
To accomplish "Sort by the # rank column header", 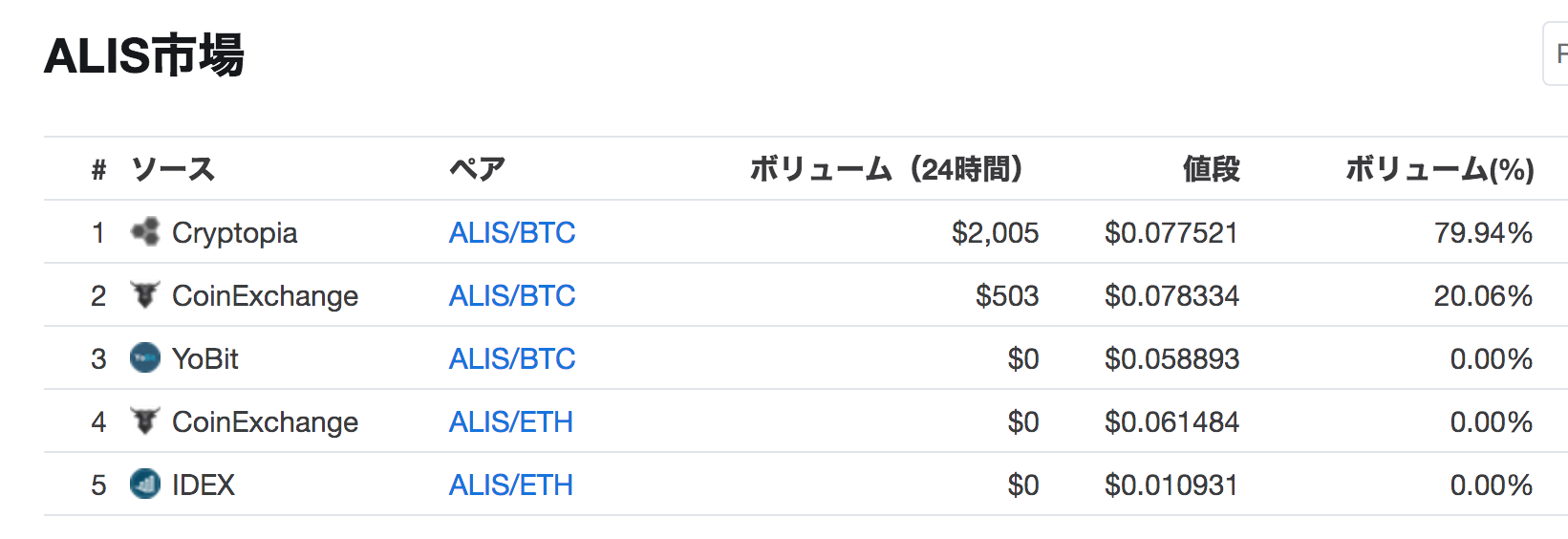I will click(98, 169).
